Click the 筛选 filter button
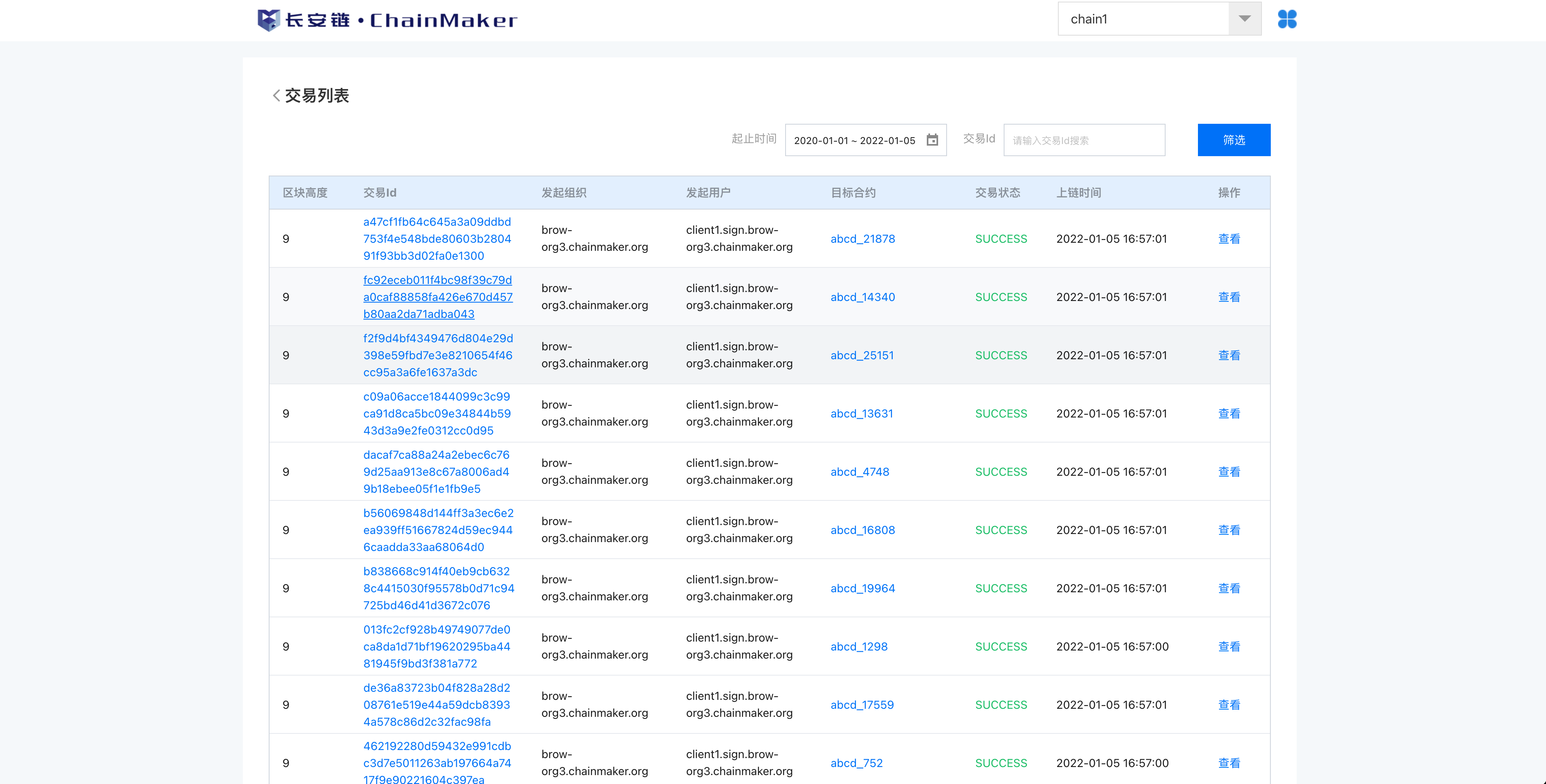 (1234, 140)
